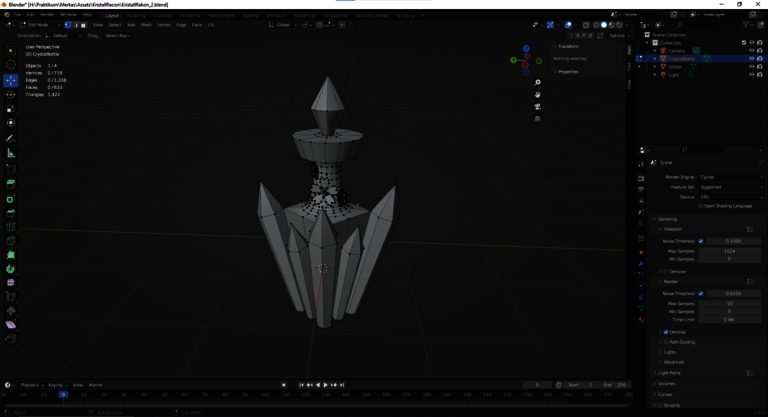Select the Rotate tool
Screen dimensions: 768x417
11,94
